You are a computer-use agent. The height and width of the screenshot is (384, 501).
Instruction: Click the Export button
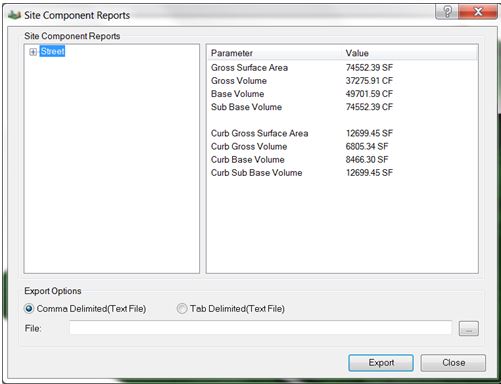pyautogui.click(x=381, y=363)
